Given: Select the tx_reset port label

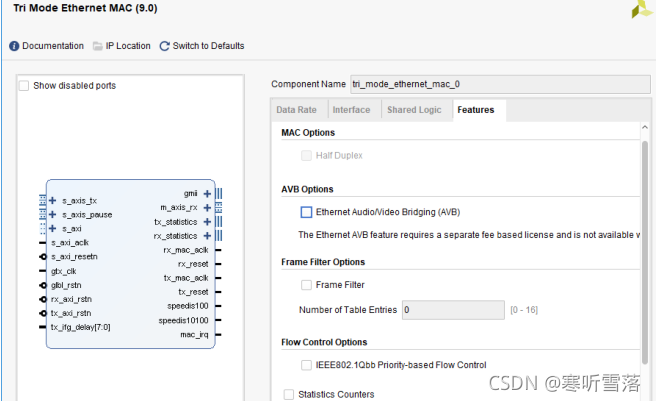Looking at the screenshot, I should [193, 292].
